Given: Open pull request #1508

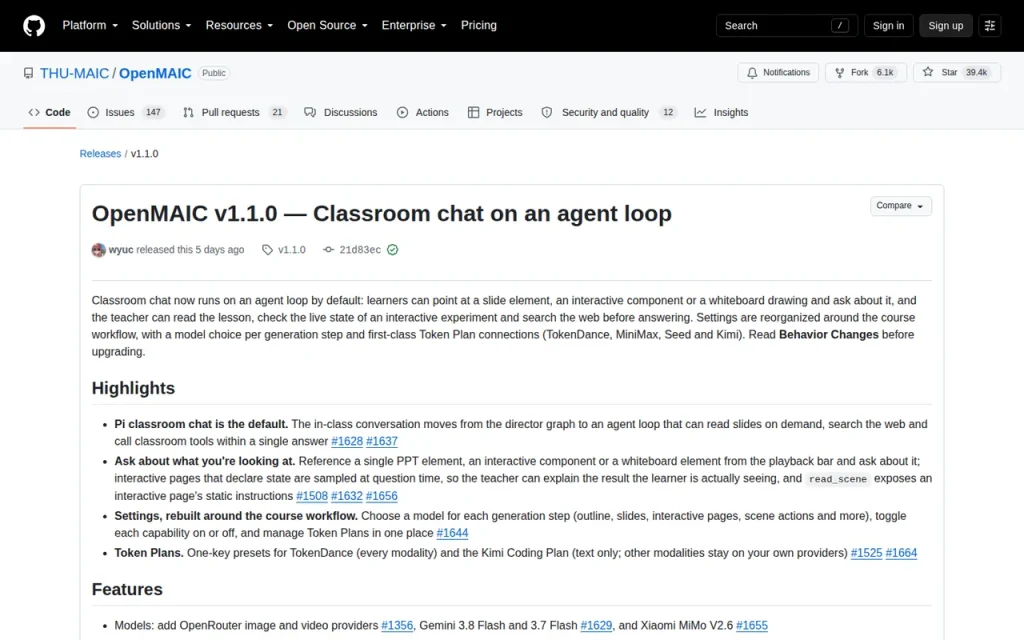Looking at the screenshot, I should (x=312, y=496).
